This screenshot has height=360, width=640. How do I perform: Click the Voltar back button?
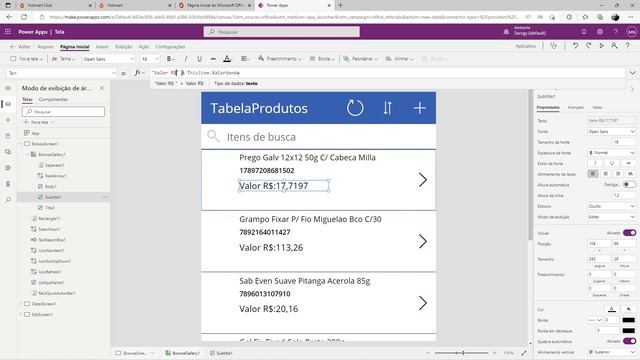click(x=20, y=47)
